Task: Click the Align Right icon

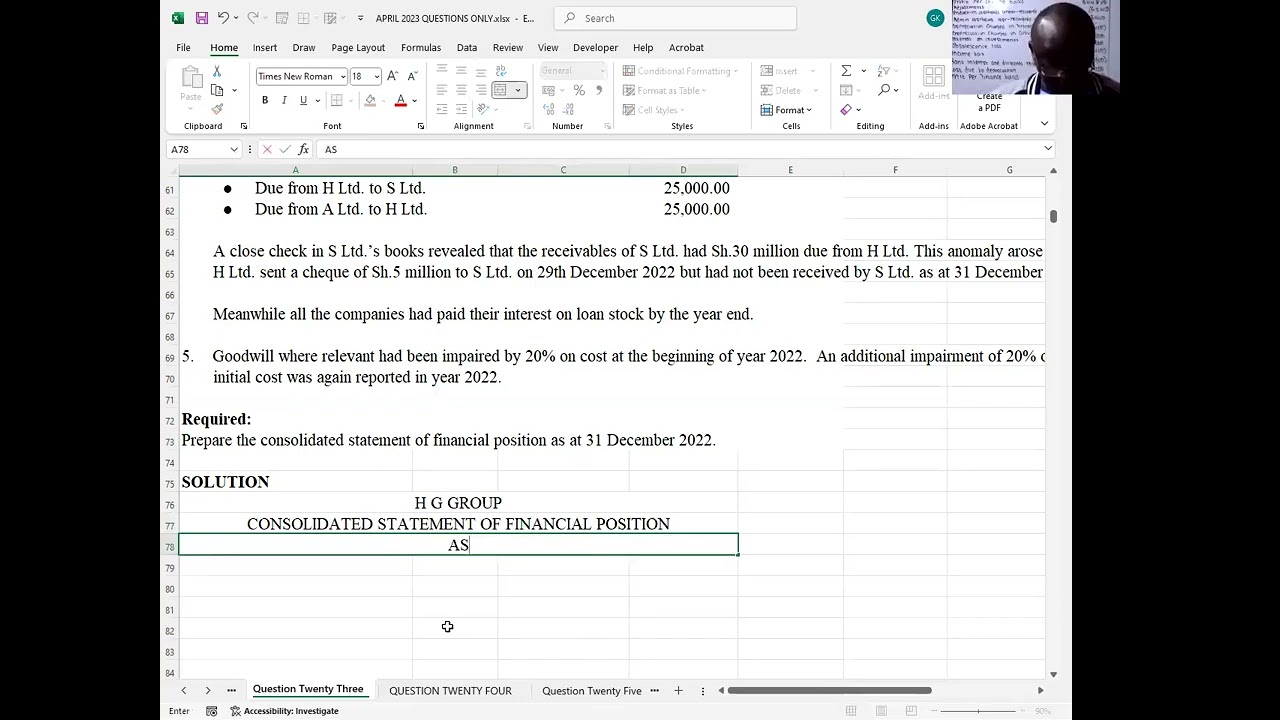Action: point(481,90)
